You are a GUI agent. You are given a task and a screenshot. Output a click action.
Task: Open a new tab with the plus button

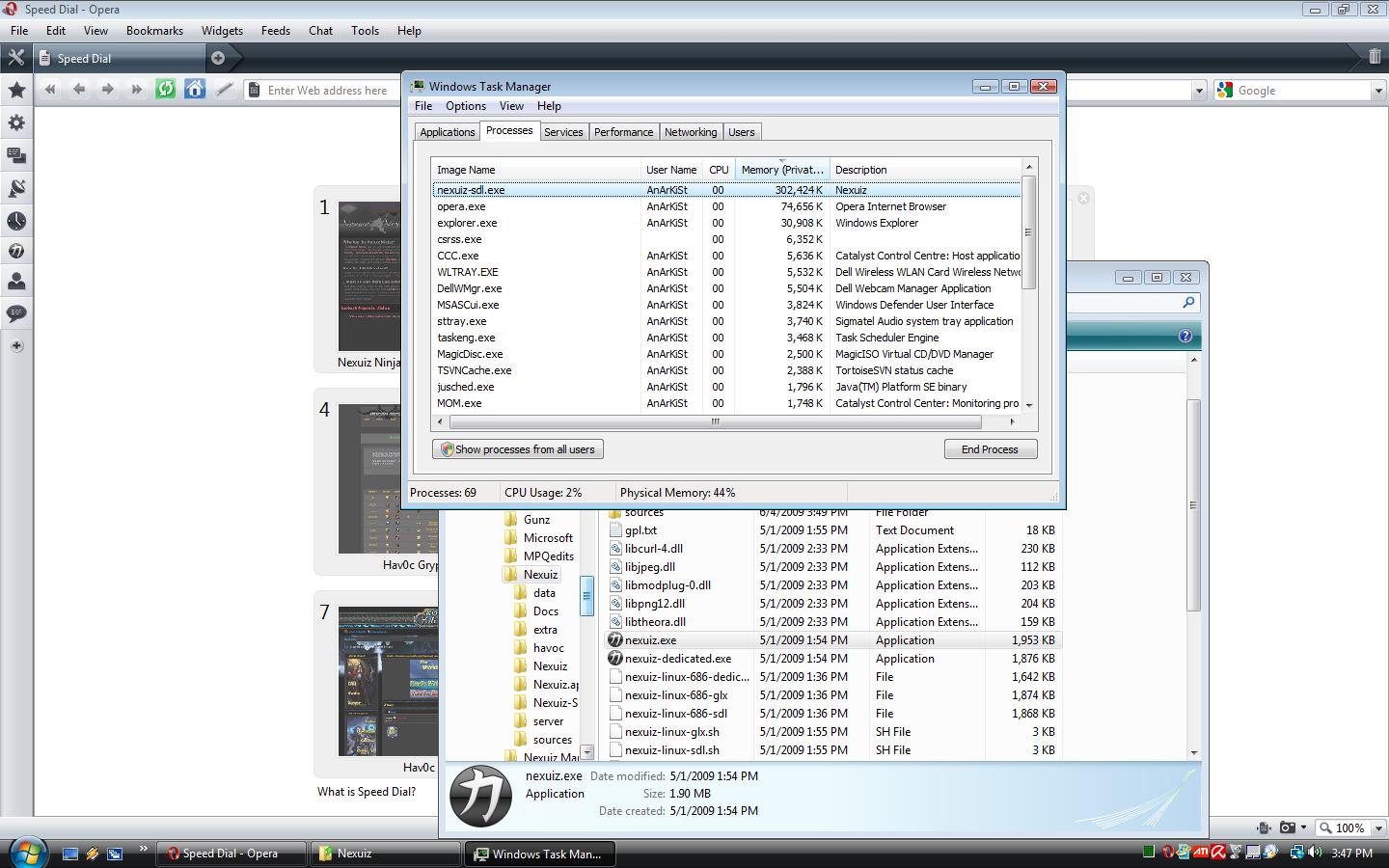[218, 58]
